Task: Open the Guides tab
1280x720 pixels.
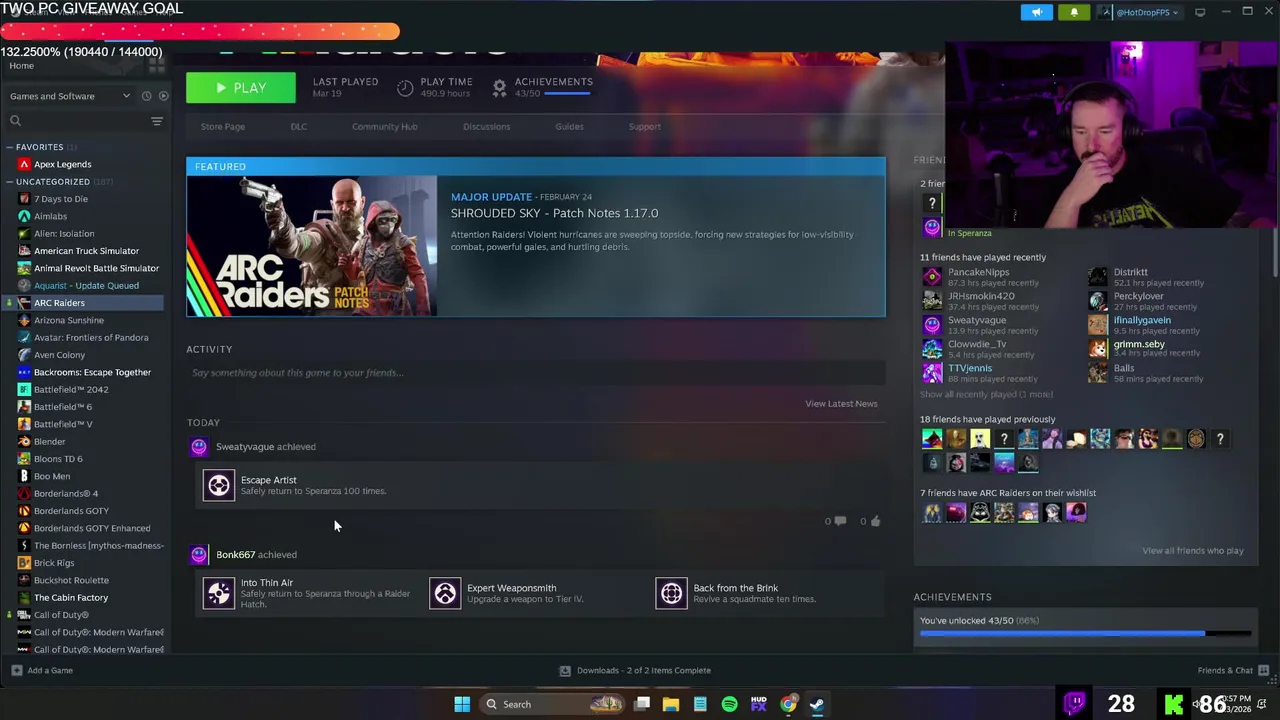Action: tap(569, 127)
